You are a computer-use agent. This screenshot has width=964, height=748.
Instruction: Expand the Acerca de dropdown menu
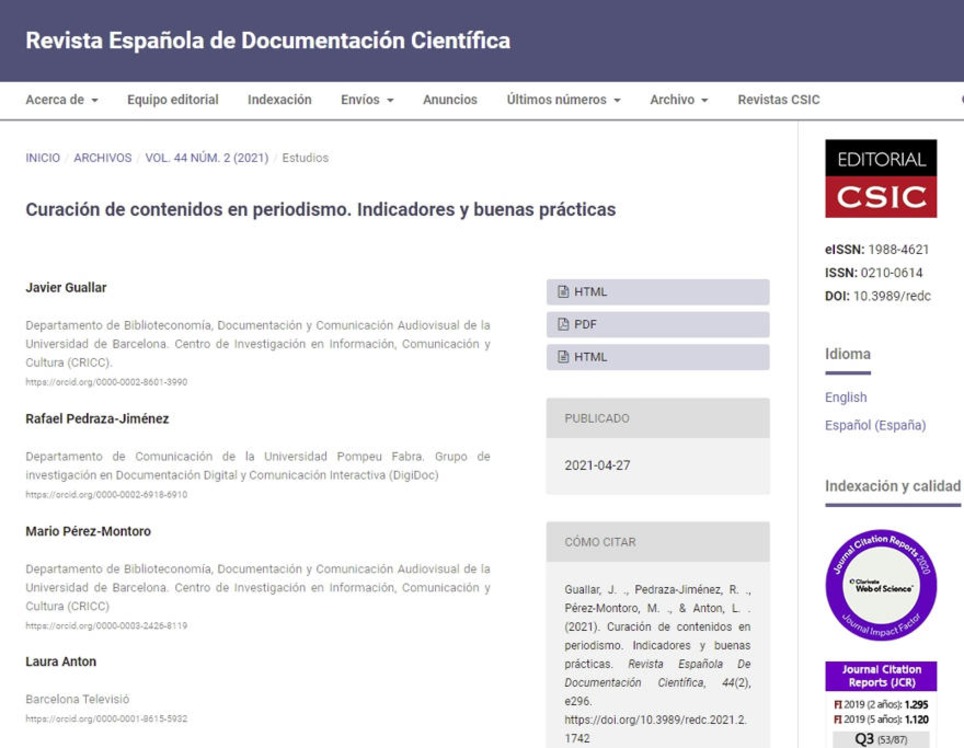point(61,100)
